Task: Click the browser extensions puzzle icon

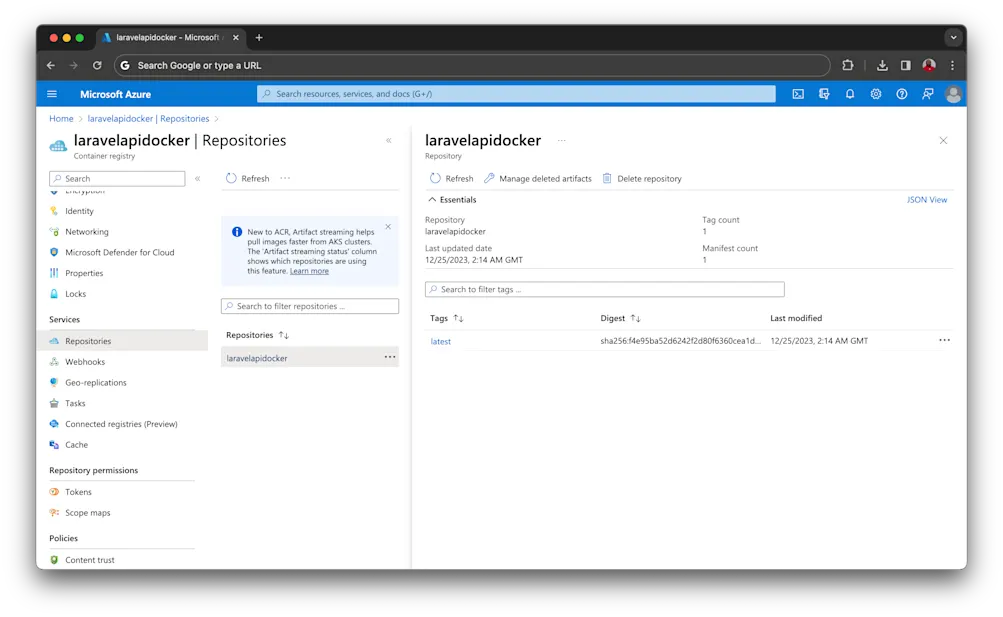Action: click(848, 65)
